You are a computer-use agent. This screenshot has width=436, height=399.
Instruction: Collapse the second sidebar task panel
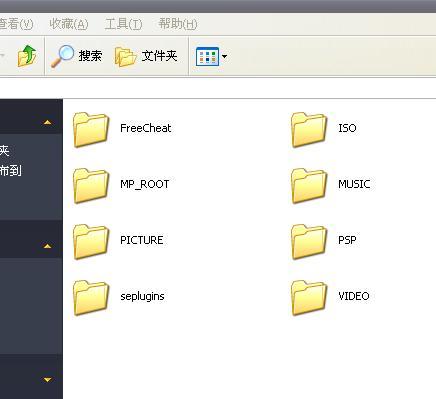(x=47, y=246)
